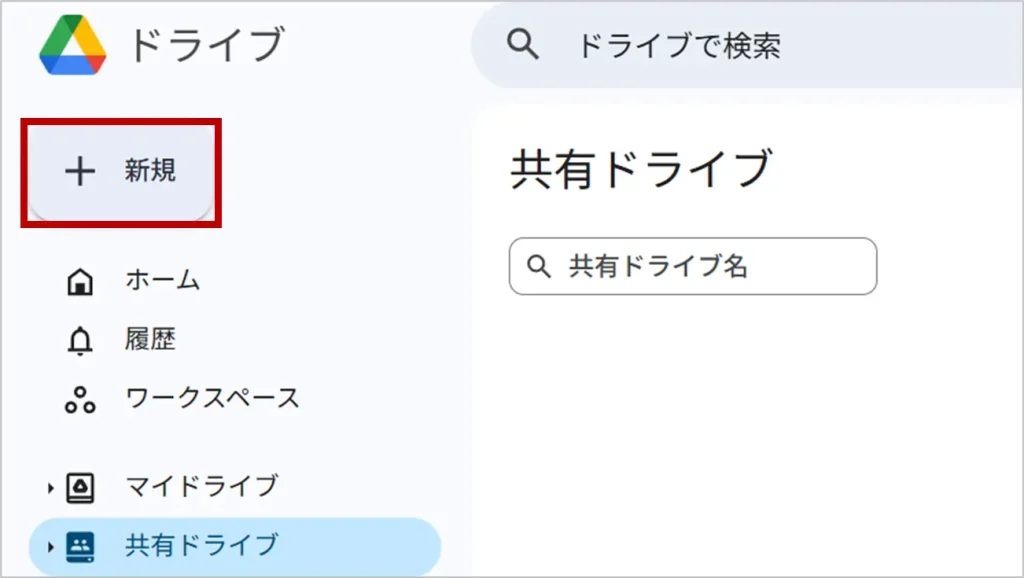
Task: Click the 履歴 bell icon
Action: 79,341
